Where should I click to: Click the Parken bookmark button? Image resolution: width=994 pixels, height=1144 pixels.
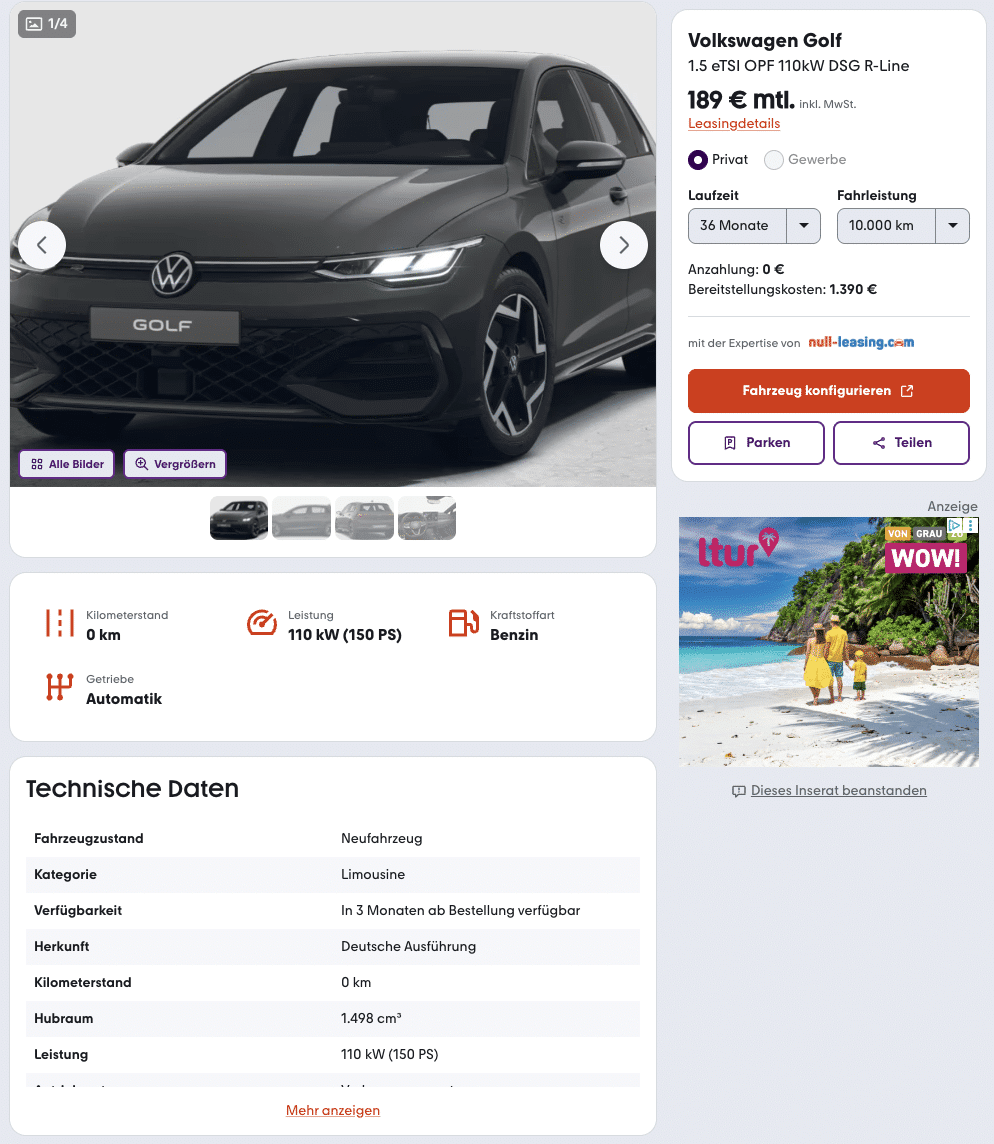[756, 443]
